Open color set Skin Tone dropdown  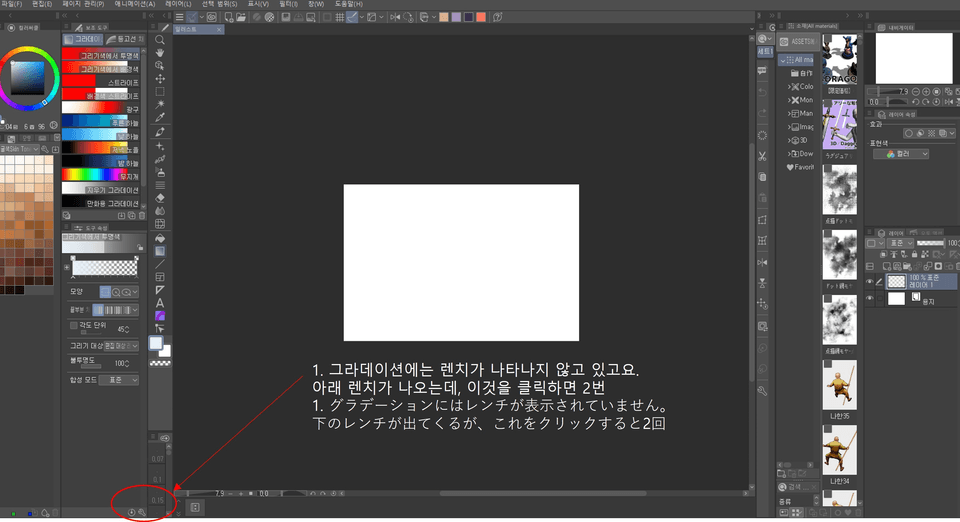(20, 149)
